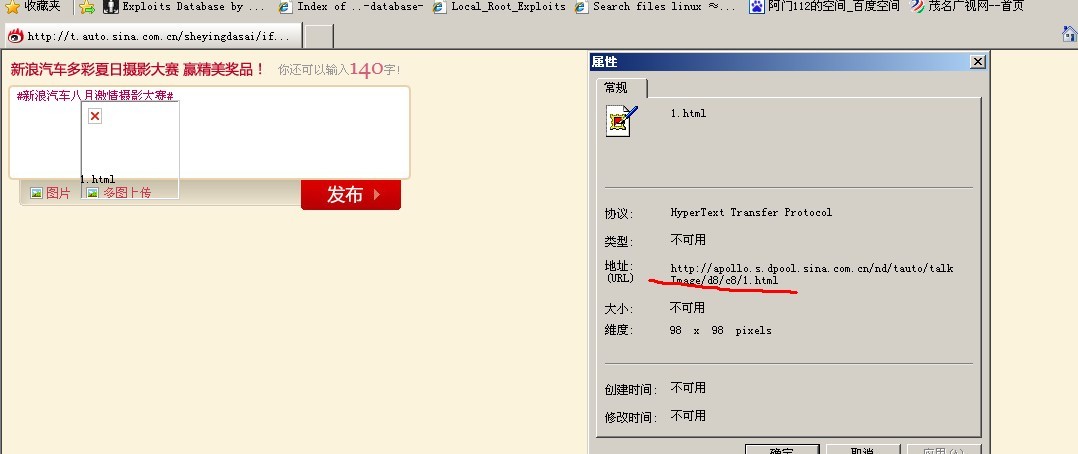The image size is (1078, 454).
Task: Close the 属性 properties dialog
Action: coord(978,62)
